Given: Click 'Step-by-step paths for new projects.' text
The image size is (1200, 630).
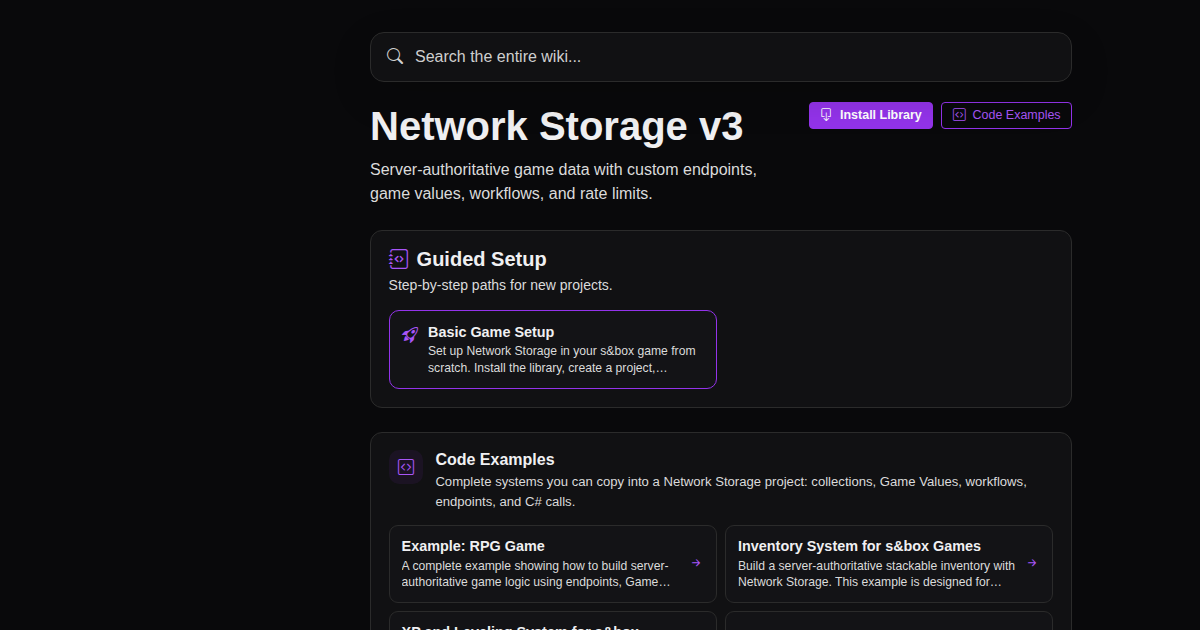Looking at the screenshot, I should [x=500, y=285].
